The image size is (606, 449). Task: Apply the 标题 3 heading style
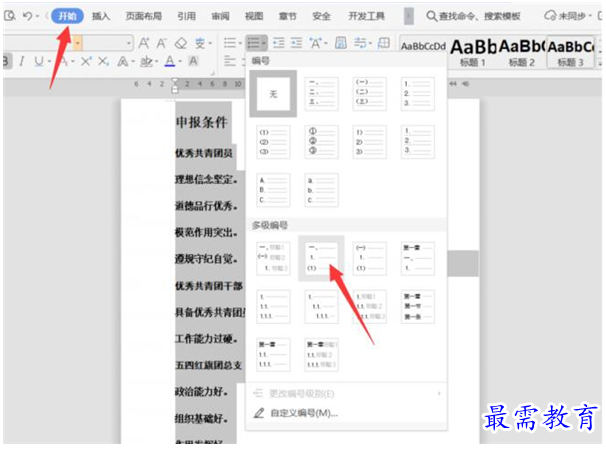570,53
